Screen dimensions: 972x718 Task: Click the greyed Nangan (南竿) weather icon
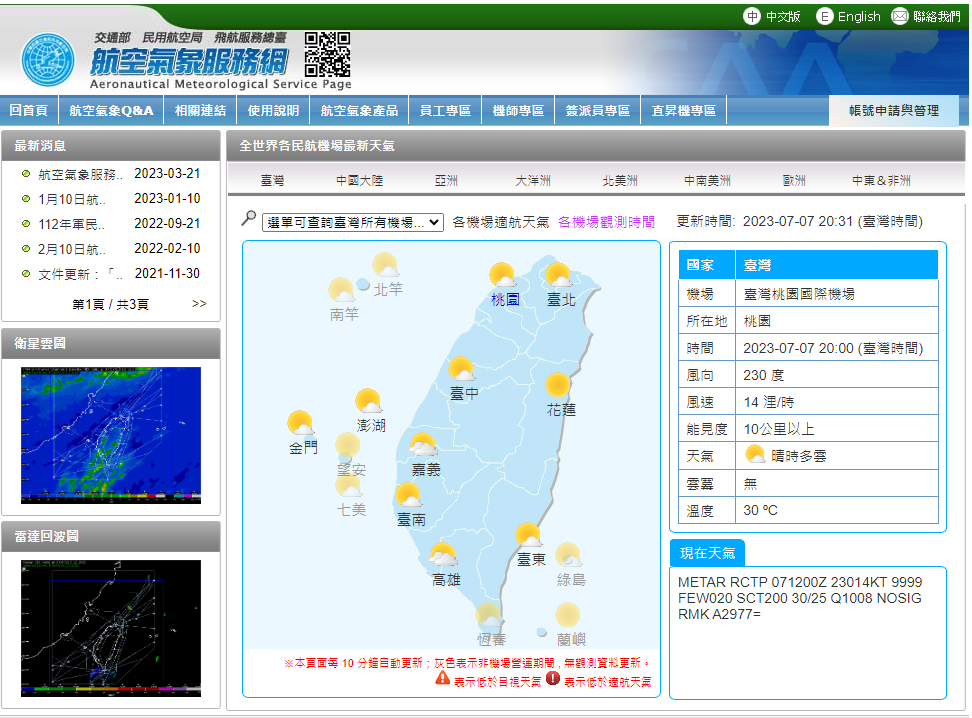click(x=342, y=291)
